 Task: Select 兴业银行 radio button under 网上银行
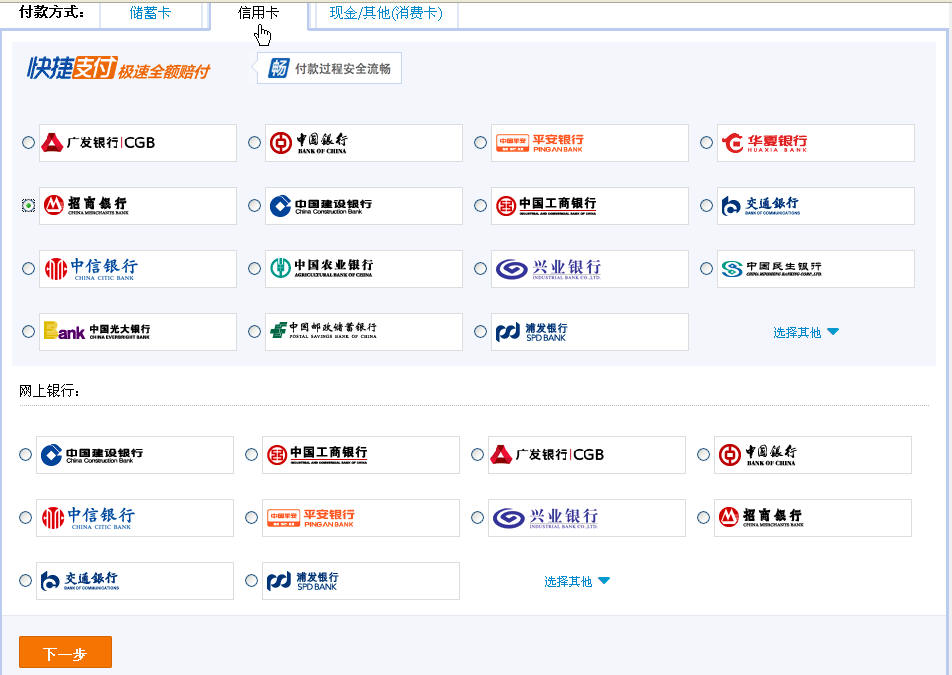click(477, 518)
